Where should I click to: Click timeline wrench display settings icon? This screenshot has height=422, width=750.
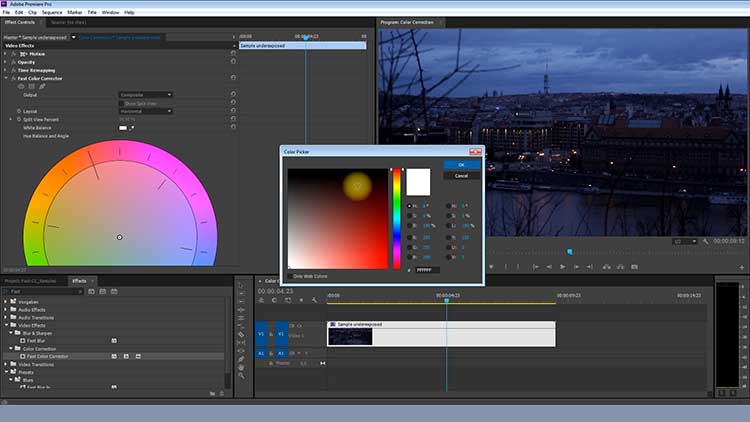click(314, 300)
